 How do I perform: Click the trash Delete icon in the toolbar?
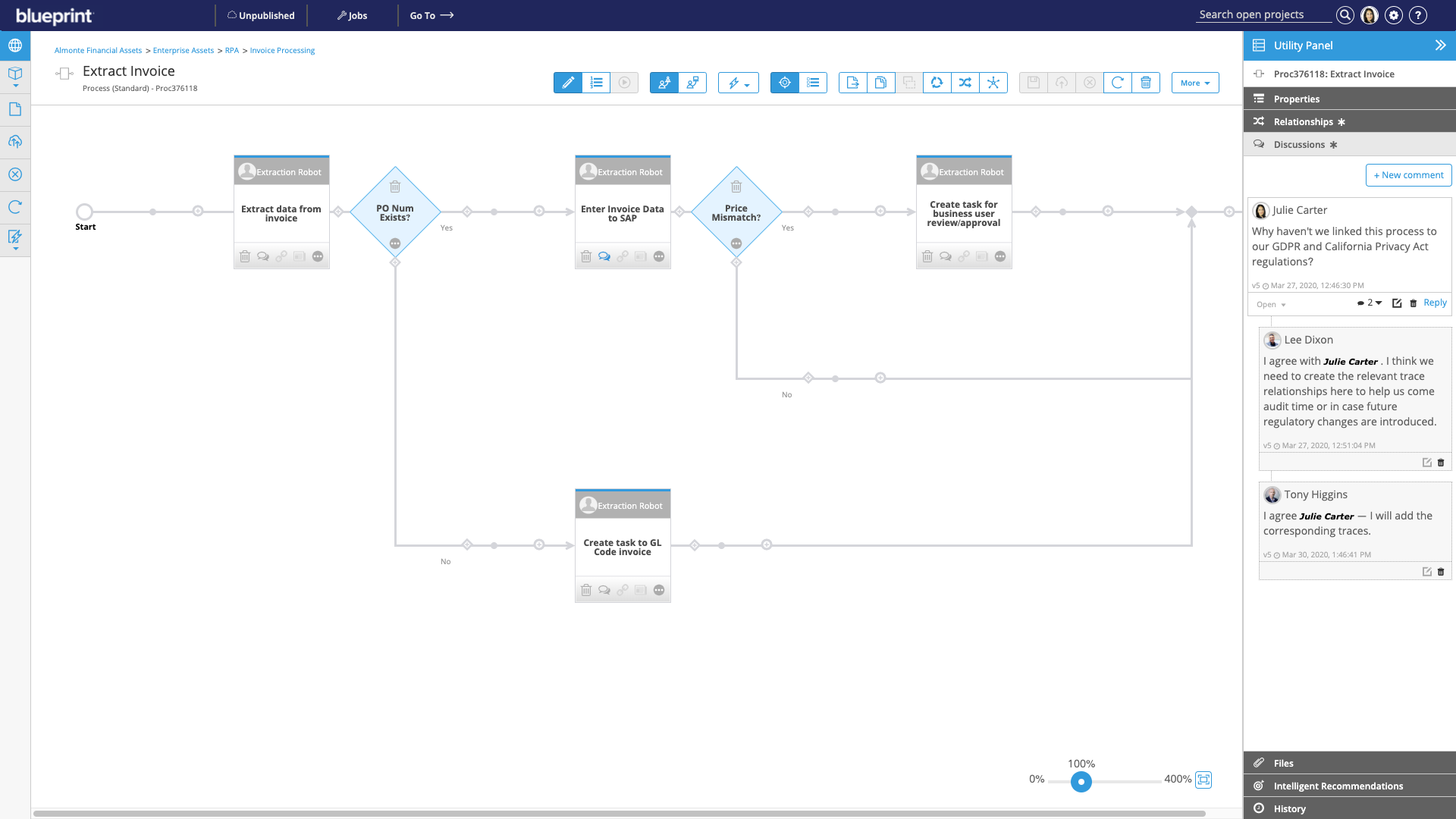pyautogui.click(x=1146, y=83)
